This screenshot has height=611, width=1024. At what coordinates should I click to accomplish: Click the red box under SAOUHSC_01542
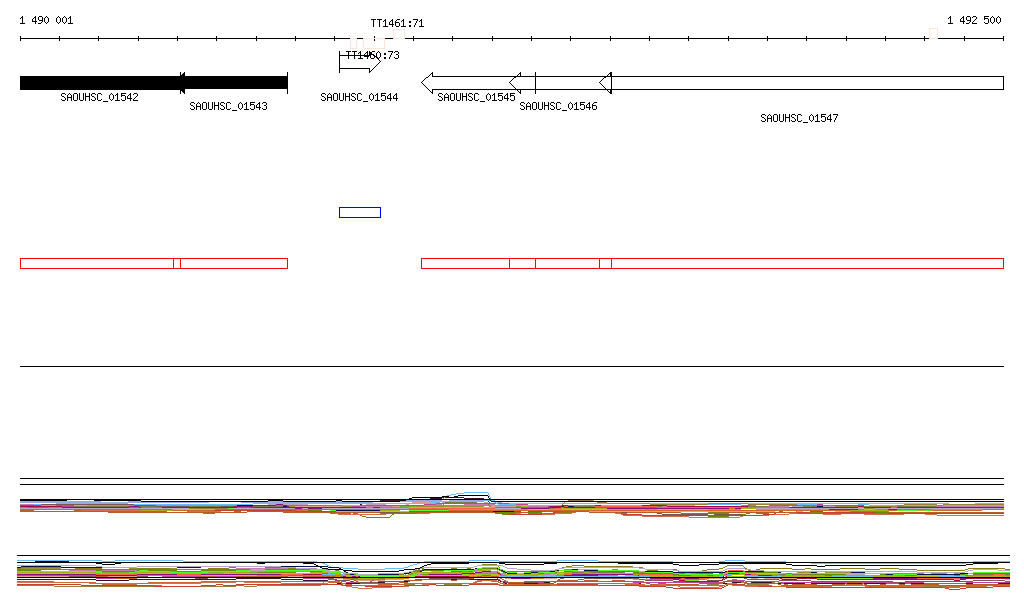coord(96,263)
